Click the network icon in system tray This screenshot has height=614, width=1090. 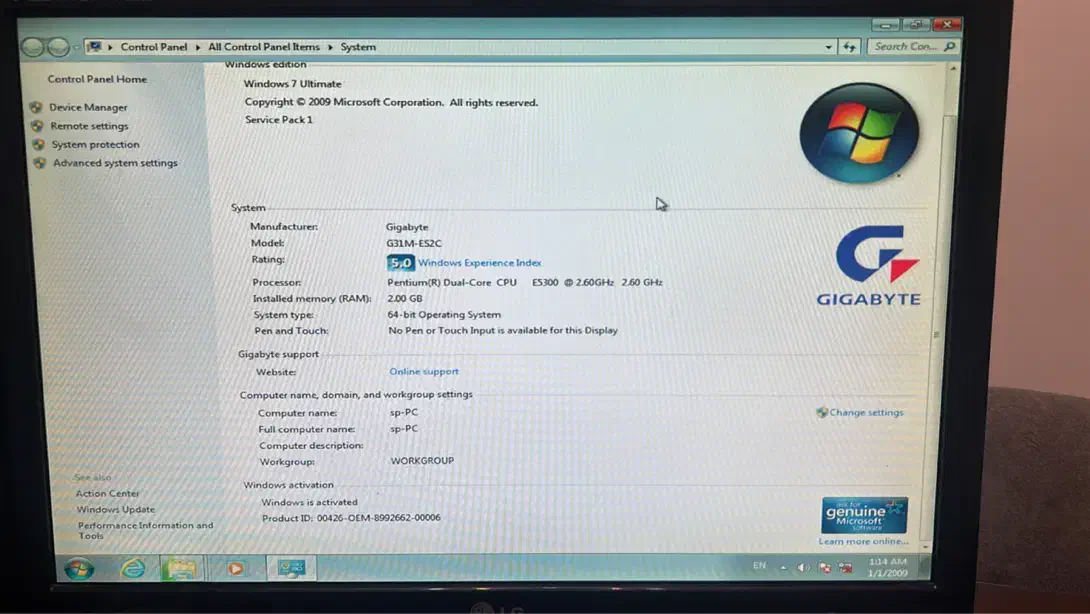845,568
